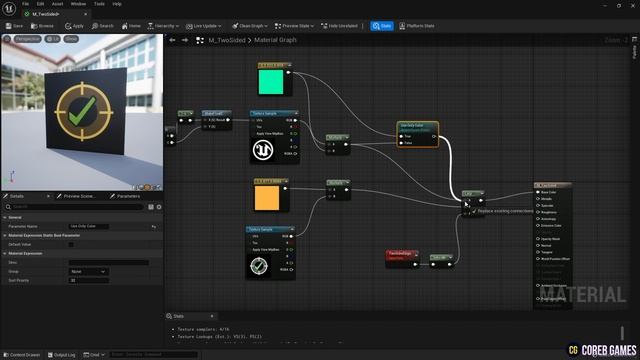Image resolution: width=640 pixels, height=360 pixels.
Task: Open the Tools menu
Action: tap(99, 4)
